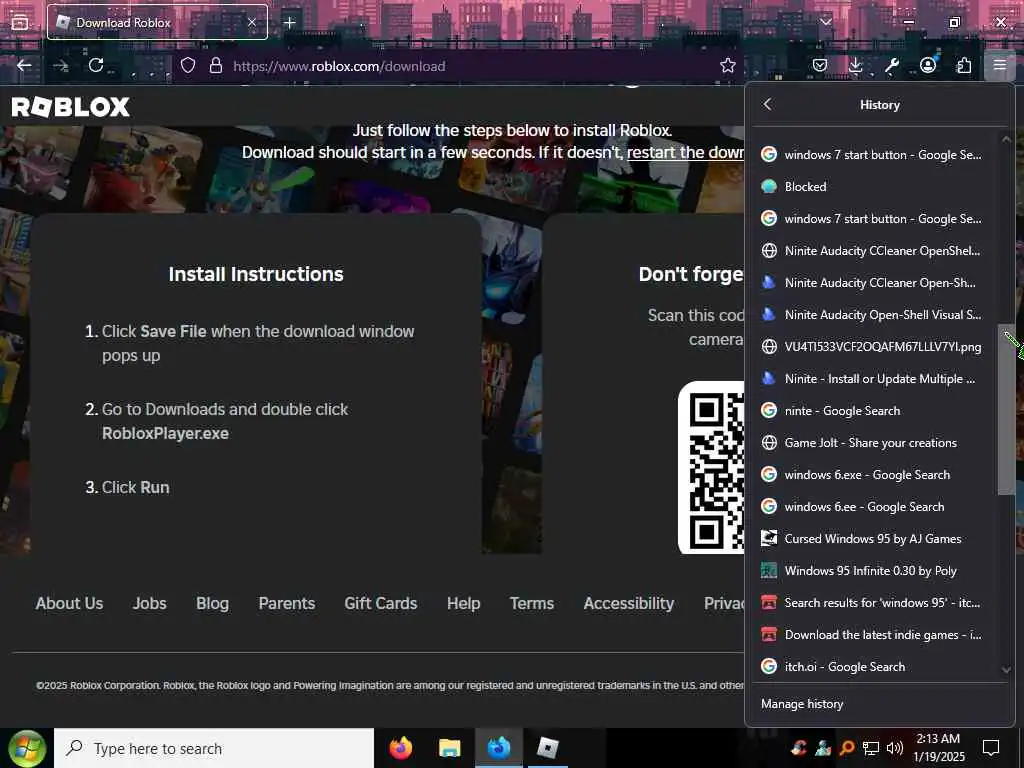Open the About Us footer link

click(x=69, y=603)
